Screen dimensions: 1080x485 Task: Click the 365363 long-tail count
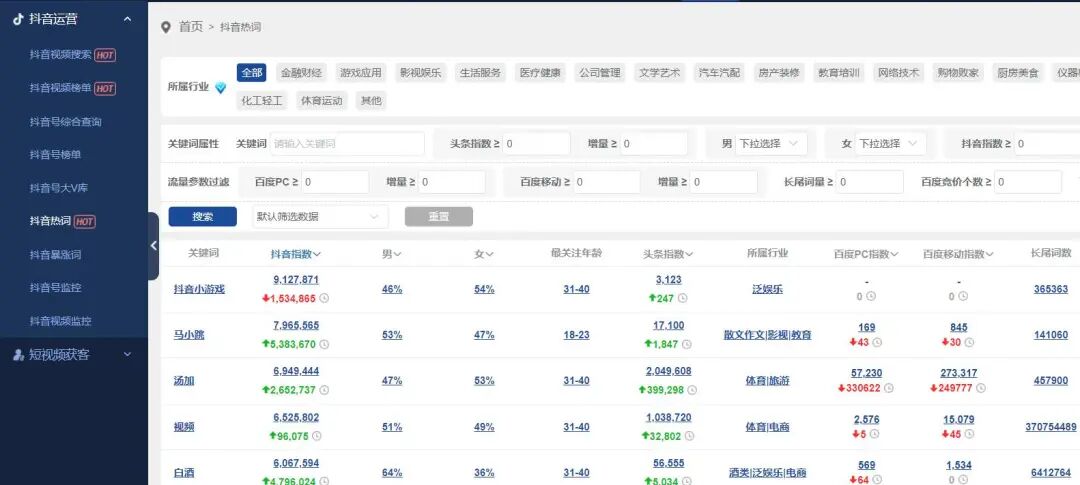click(x=1051, y=289)
